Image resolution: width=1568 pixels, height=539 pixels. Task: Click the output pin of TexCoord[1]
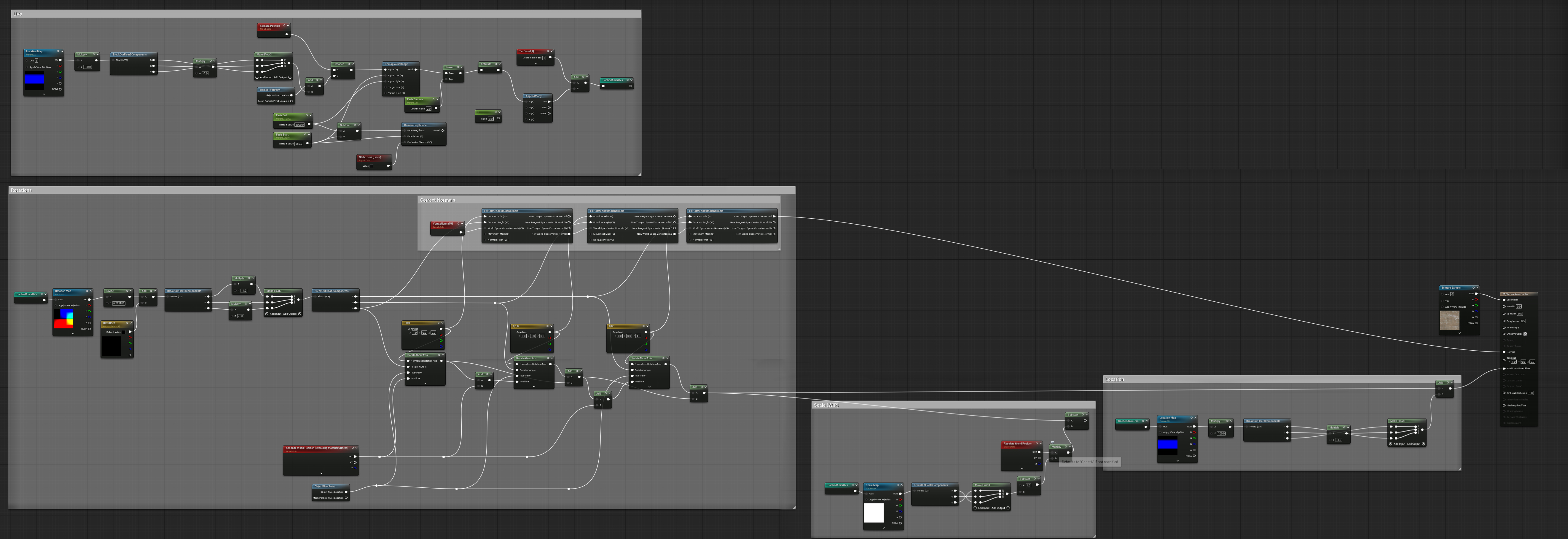point(550,58)
